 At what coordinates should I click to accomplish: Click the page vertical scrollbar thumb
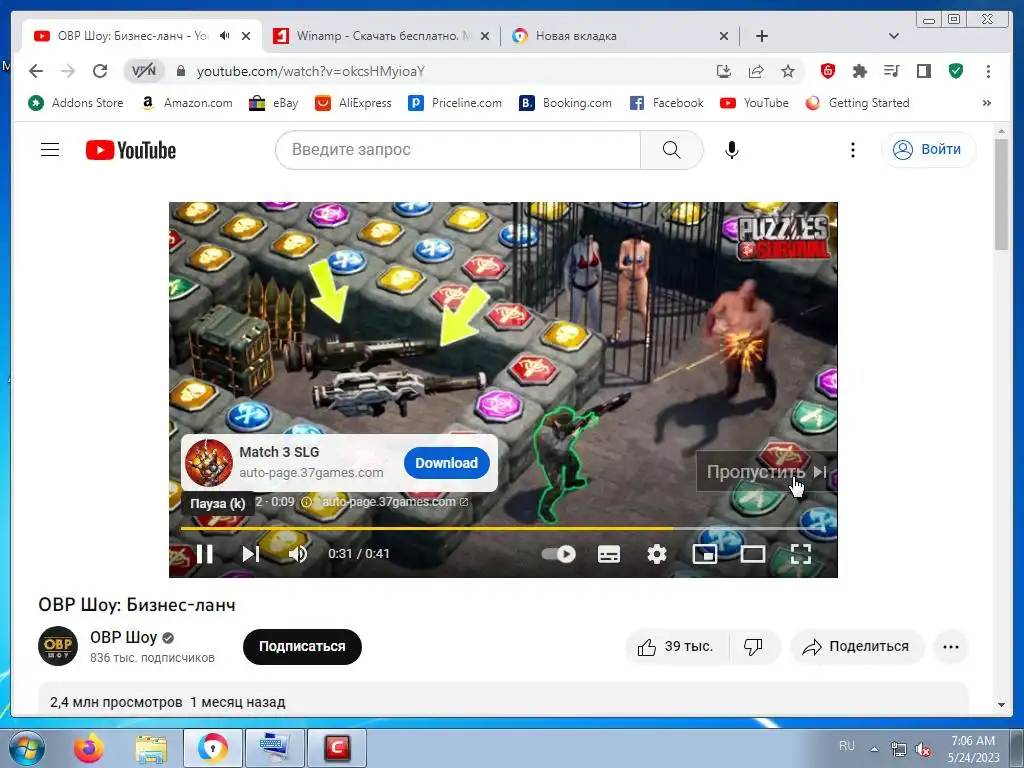pos(1001,194)
